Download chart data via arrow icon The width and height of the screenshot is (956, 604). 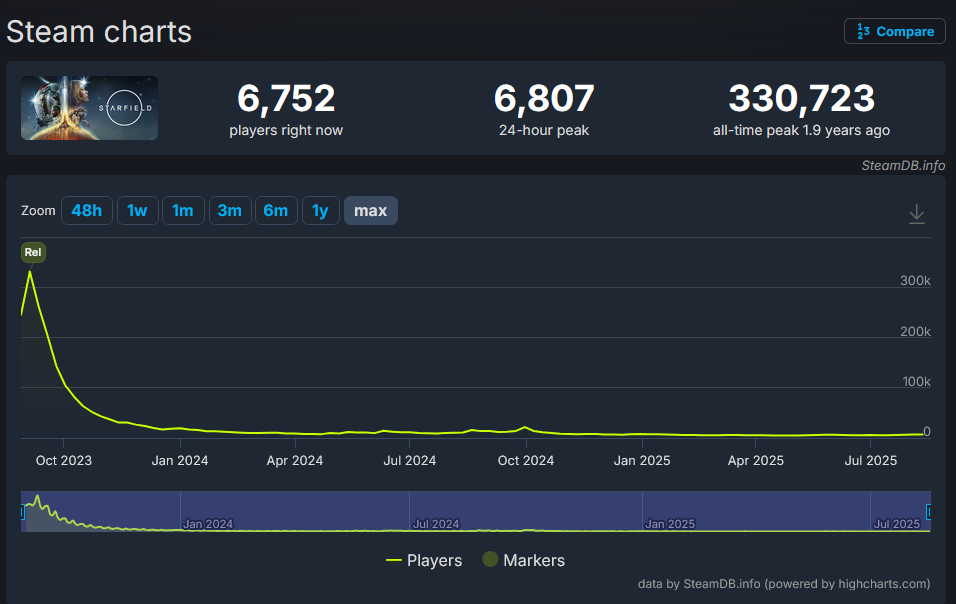tap(916, 215)
